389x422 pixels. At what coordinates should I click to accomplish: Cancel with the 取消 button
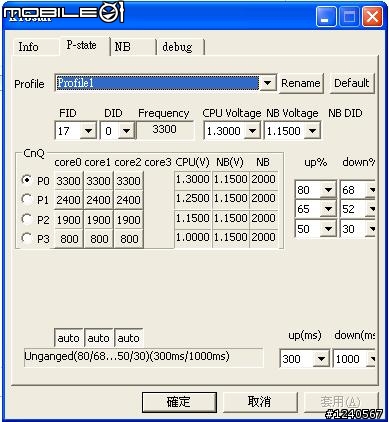(260, 402)
